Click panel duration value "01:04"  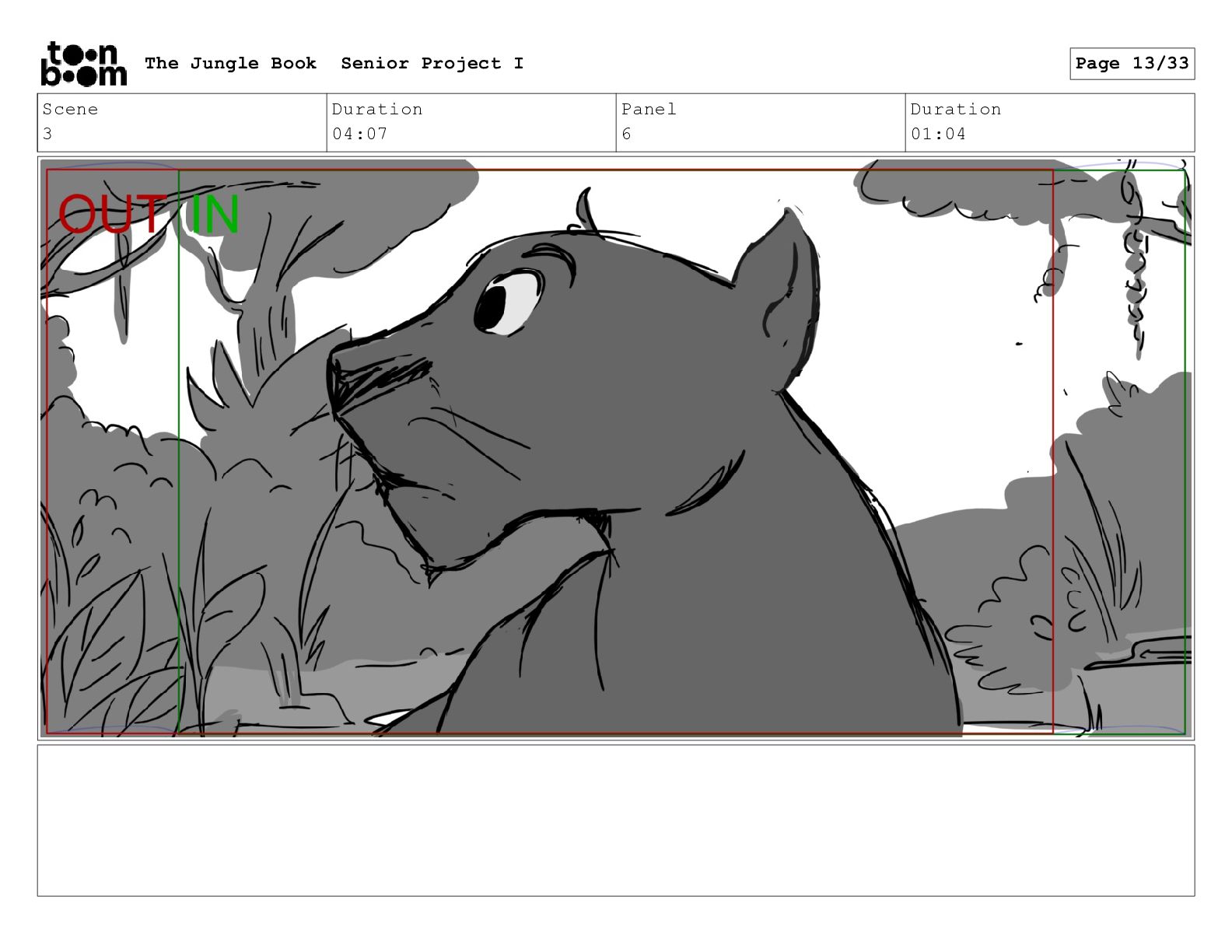[x=938, y=134]
